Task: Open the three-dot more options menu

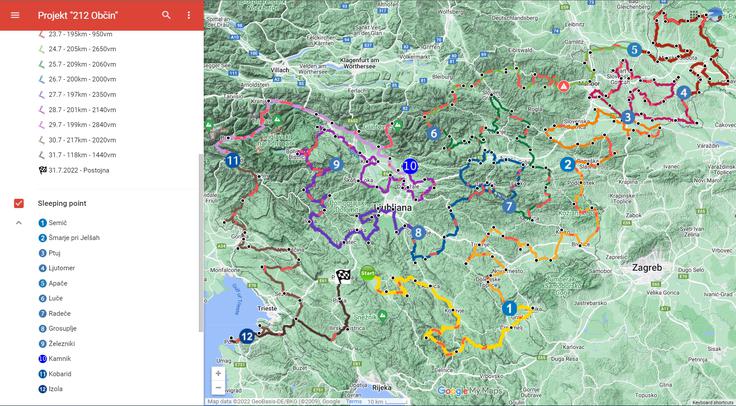Action: [189, 15]
